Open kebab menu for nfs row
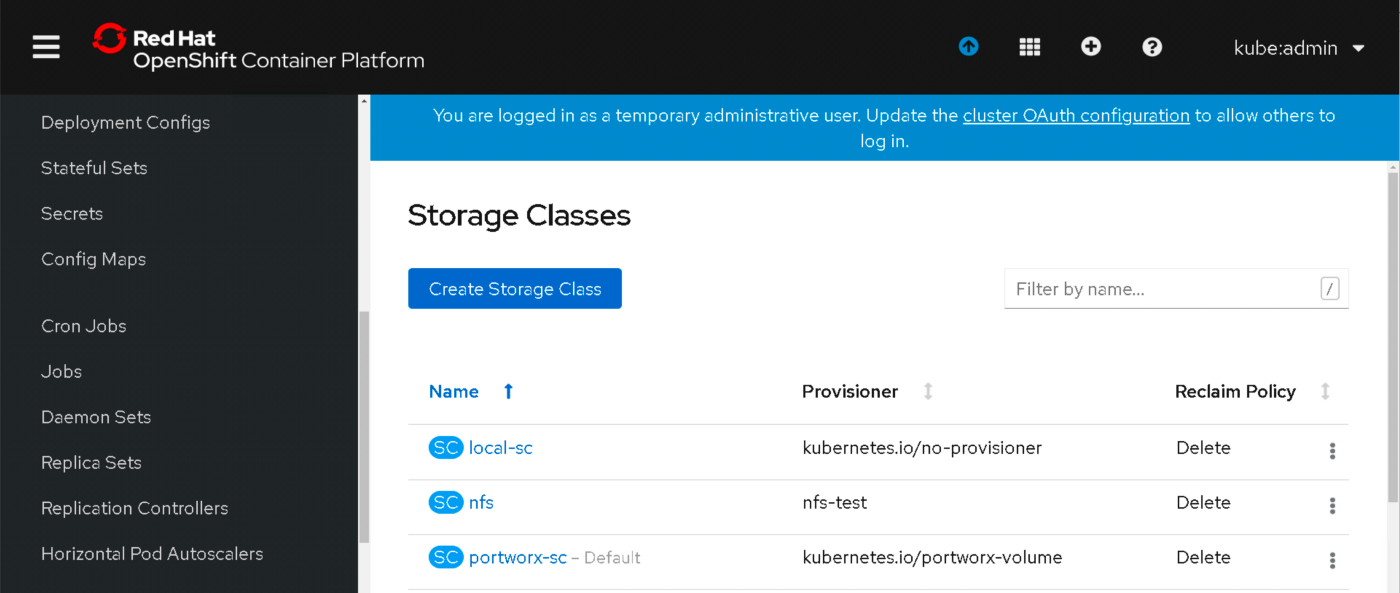This screenshot has height=593, width=1400. coord(1332,506)
